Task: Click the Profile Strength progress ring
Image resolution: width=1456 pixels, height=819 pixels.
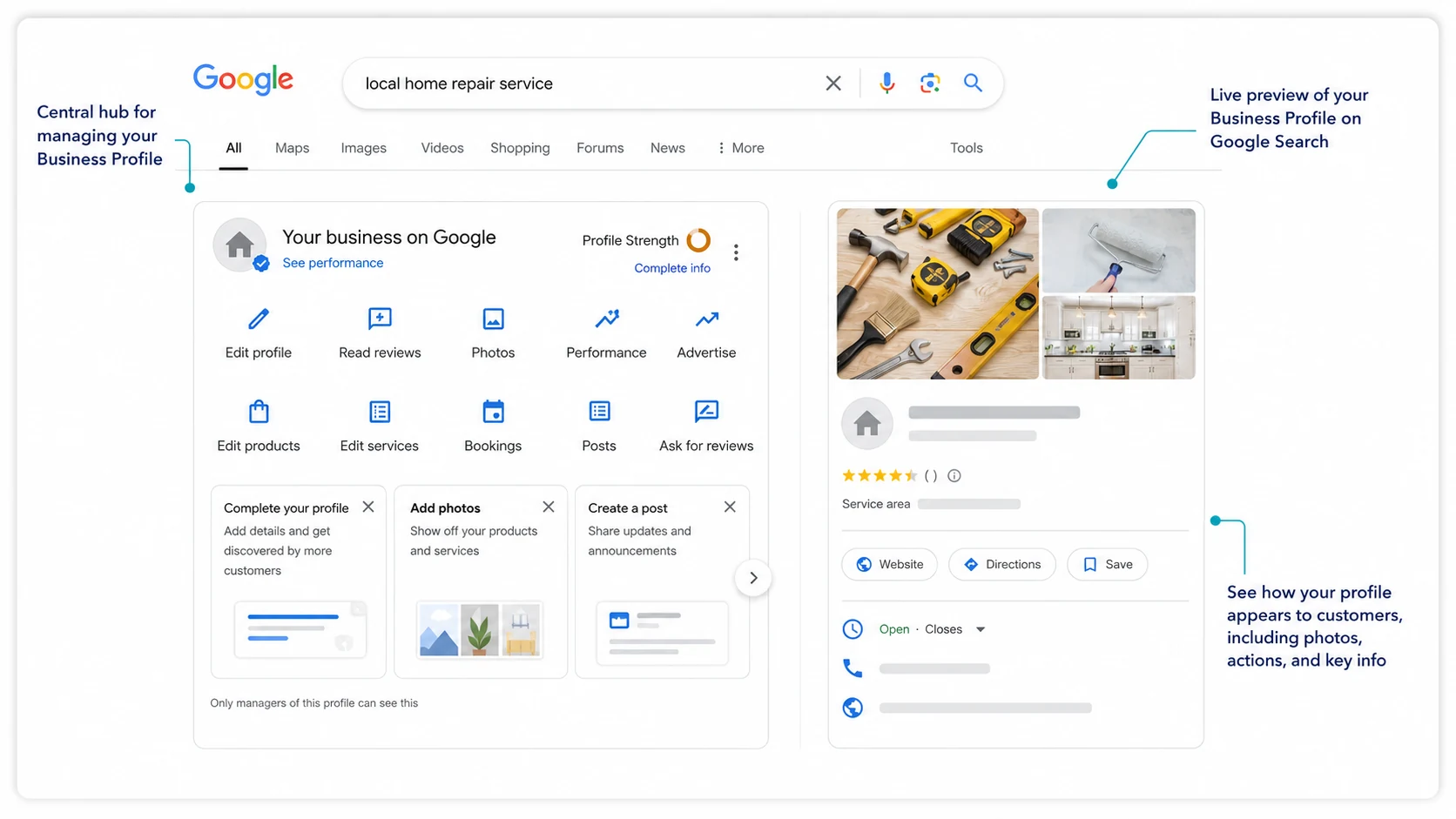Action: pyautogui.click(x=698, y=239)
